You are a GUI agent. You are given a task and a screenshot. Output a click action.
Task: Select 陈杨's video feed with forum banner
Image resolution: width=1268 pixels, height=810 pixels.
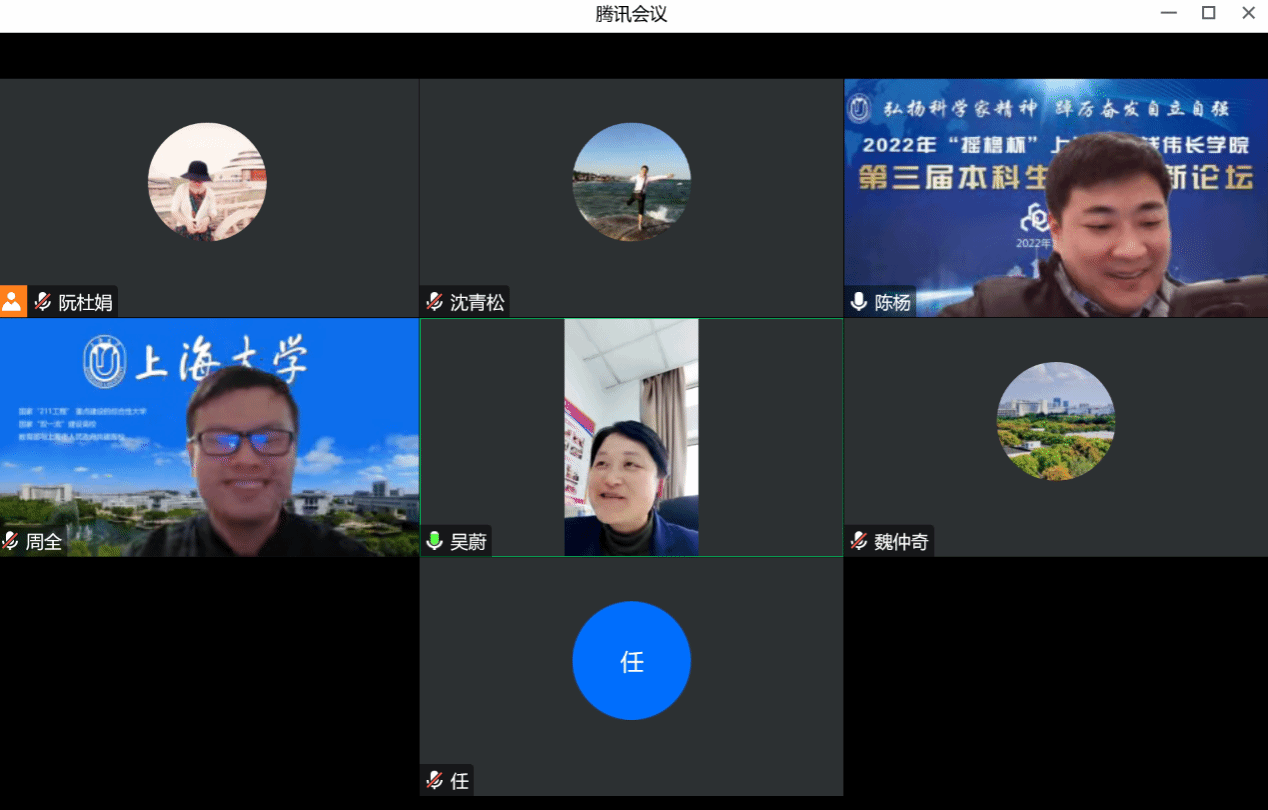coord(1055,198)
